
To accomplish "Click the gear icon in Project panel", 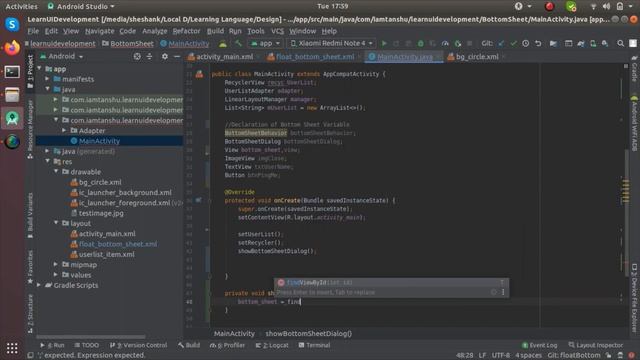I will (164, 56).
